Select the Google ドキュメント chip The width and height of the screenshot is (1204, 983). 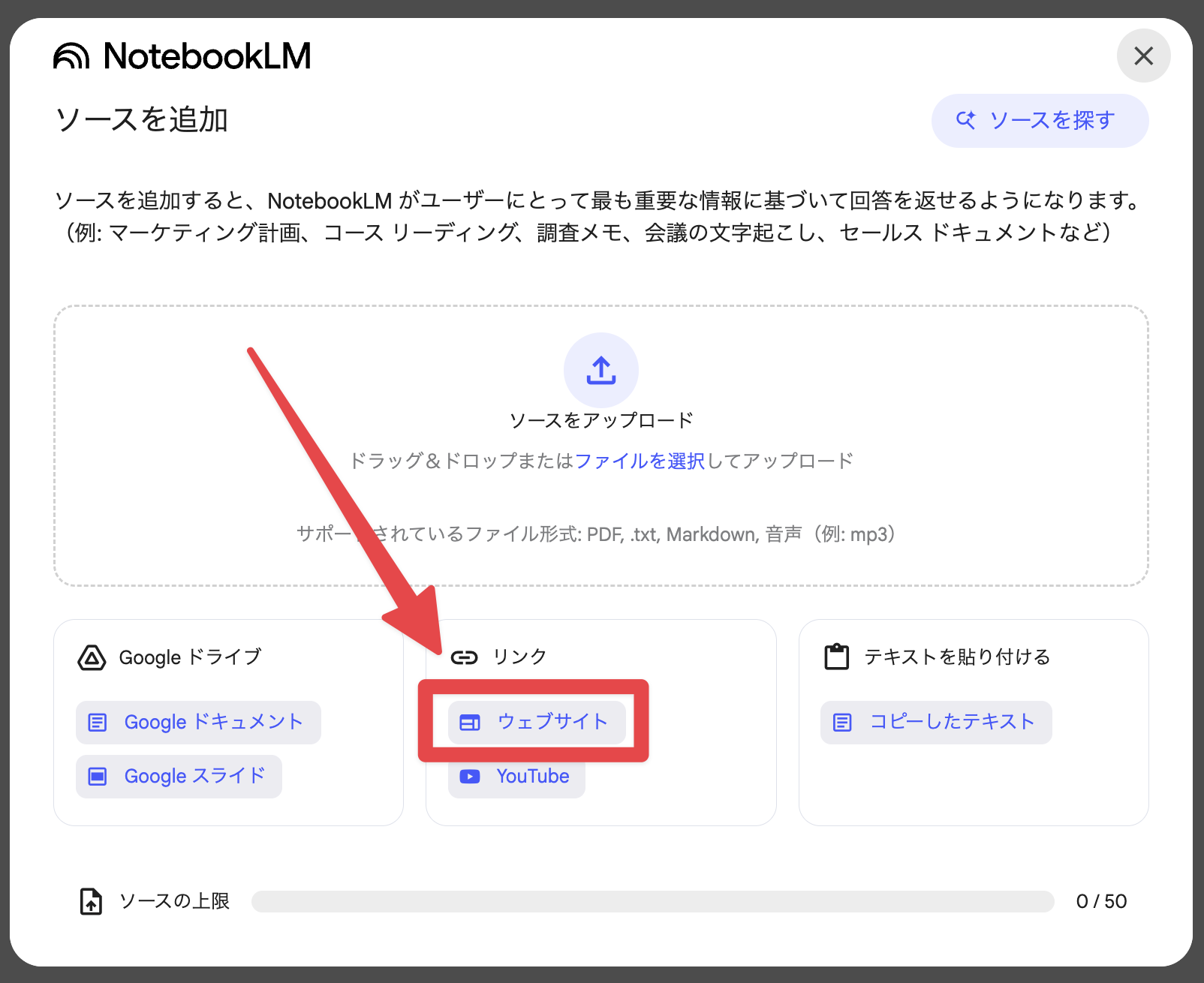[198, 722]
